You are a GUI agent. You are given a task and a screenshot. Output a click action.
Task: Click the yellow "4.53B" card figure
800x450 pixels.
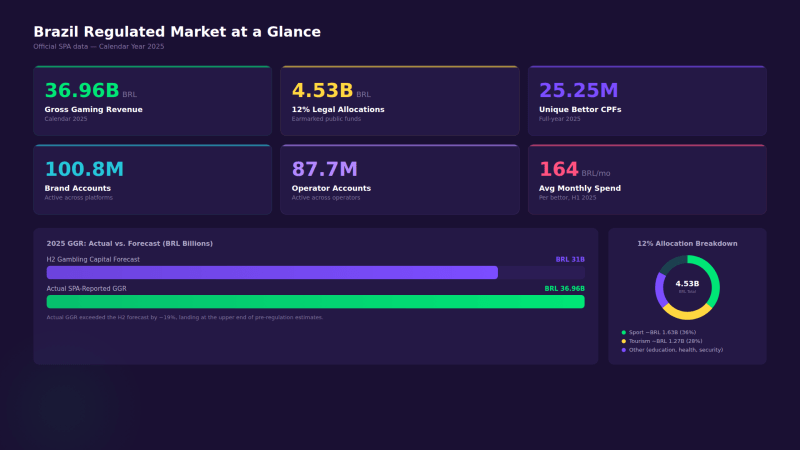pos(322,90)
